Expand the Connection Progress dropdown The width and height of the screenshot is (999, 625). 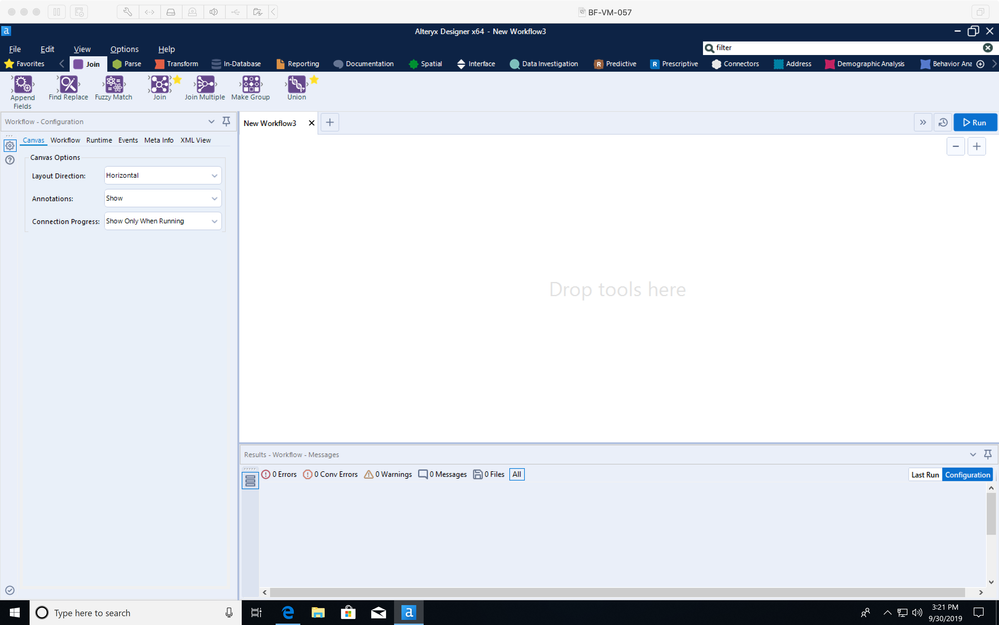click(x=214, y=222)
